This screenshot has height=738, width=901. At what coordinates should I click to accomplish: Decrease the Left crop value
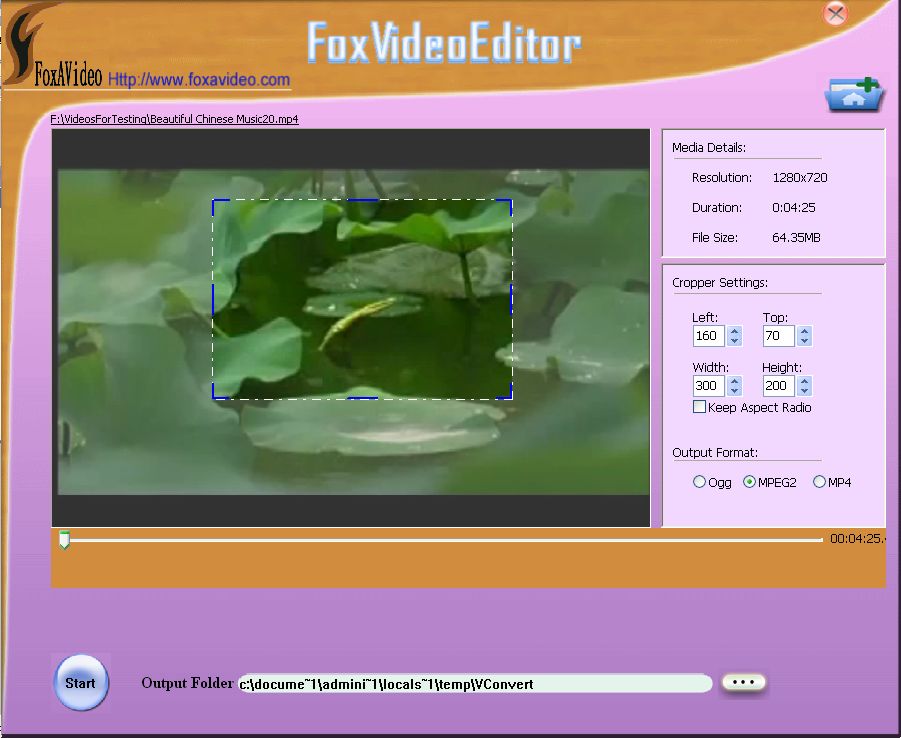pyautogui.click(x=734, y=341)
